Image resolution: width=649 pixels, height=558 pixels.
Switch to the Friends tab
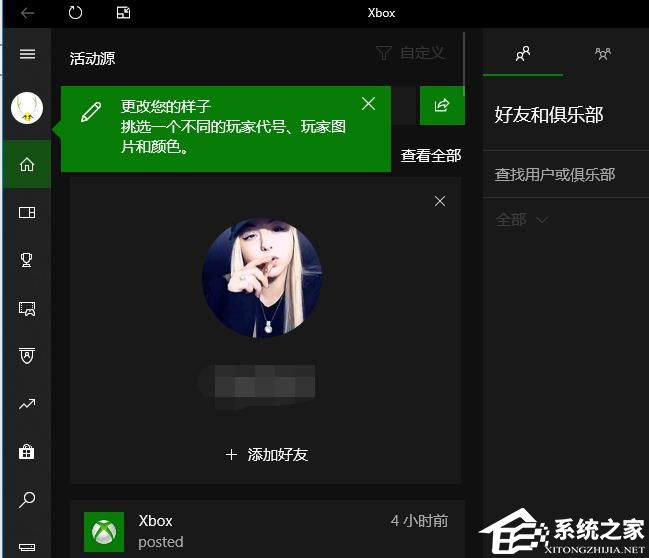(522, 54)
